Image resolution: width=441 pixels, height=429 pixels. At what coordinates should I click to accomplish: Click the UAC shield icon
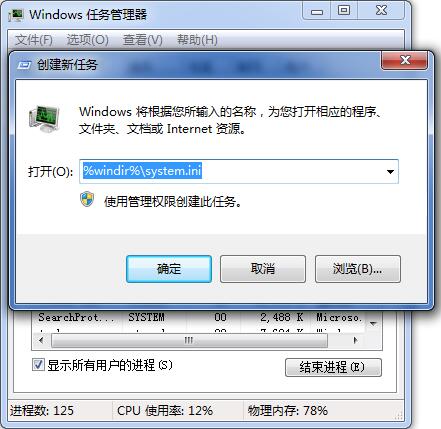[87, 199]
